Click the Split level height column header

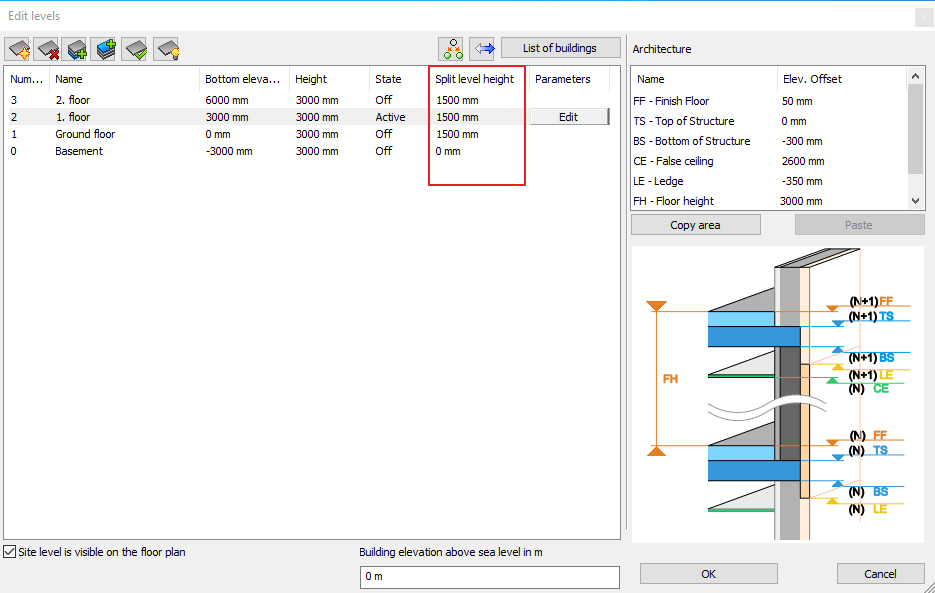(474, 79)
